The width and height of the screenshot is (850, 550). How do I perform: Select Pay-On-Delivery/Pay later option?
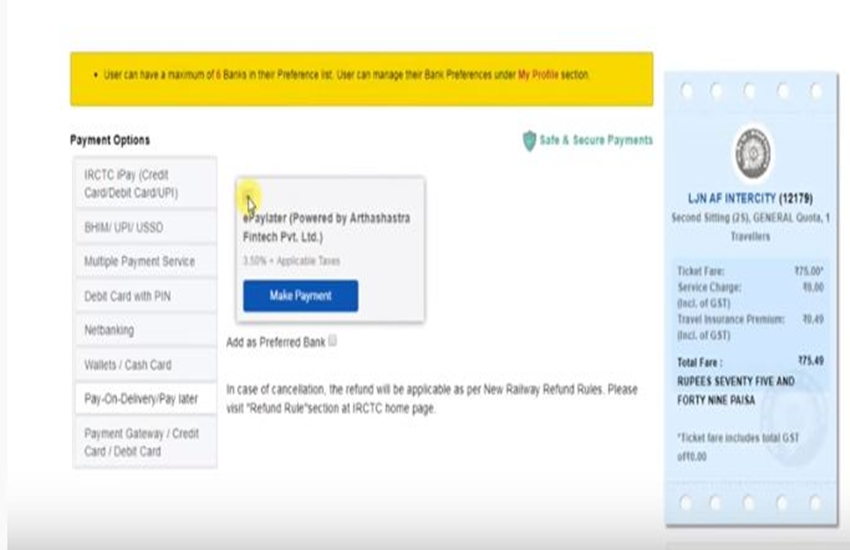[x=144, y=398]
